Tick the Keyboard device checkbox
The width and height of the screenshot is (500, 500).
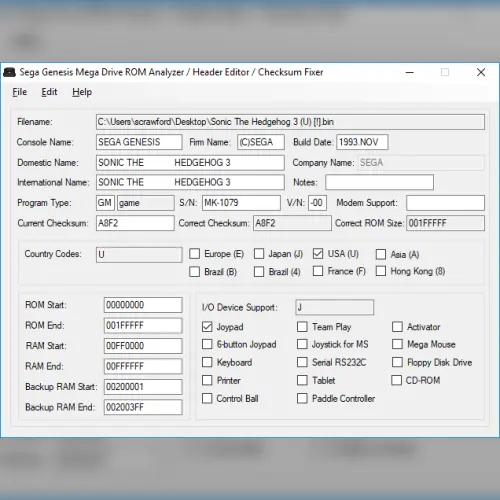(x=207, y=362)
